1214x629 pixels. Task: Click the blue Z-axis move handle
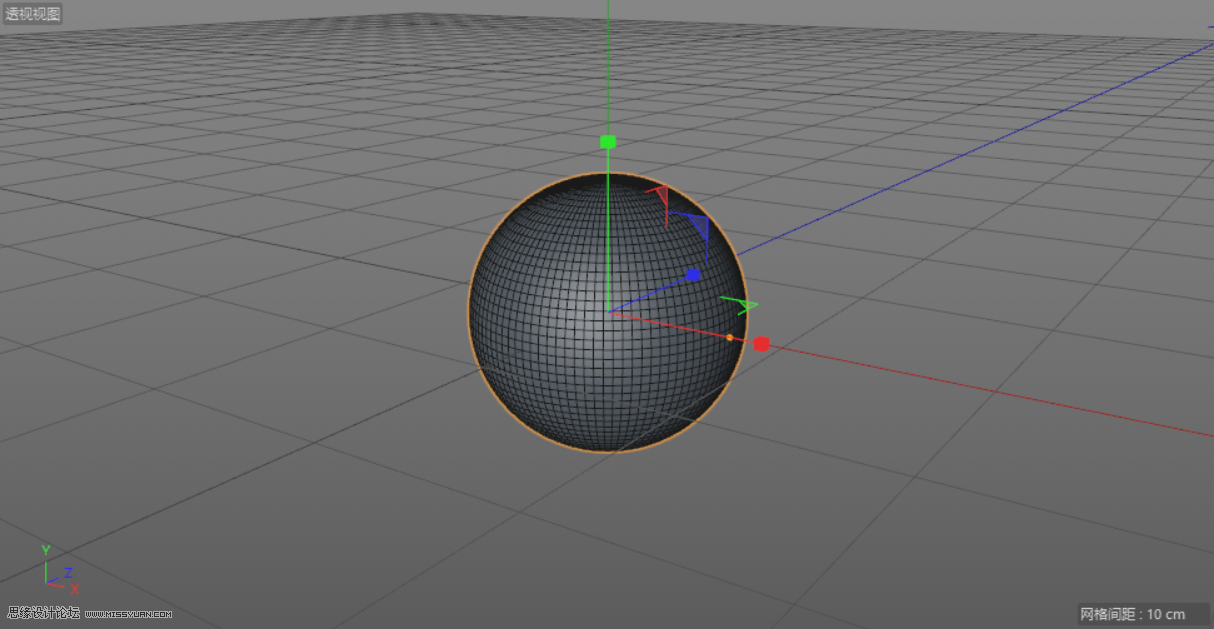692,272
